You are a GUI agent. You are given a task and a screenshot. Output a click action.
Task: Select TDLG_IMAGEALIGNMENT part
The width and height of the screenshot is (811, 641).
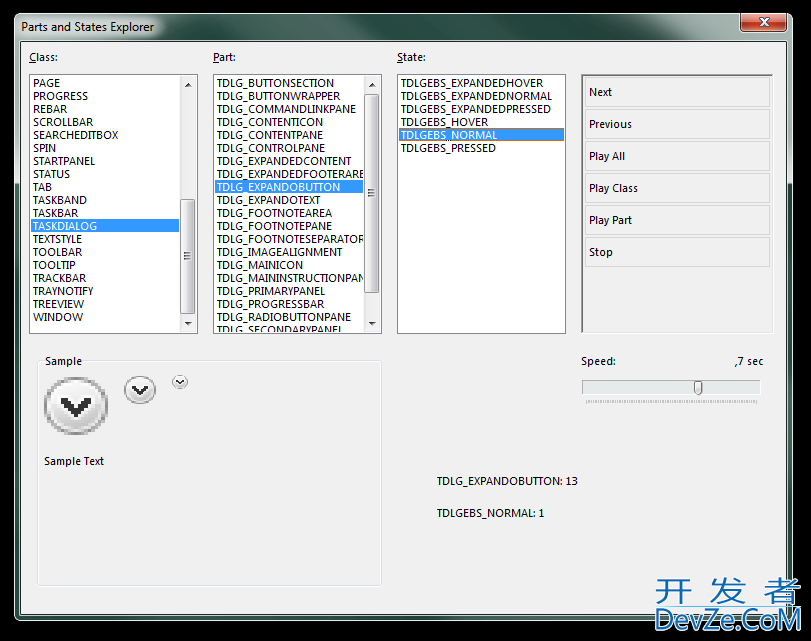[x=289, y=252]
